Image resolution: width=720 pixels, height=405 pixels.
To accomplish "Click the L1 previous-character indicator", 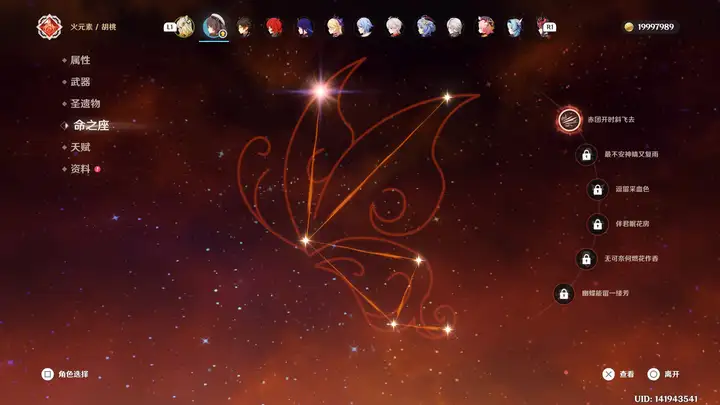I will 170,27.
